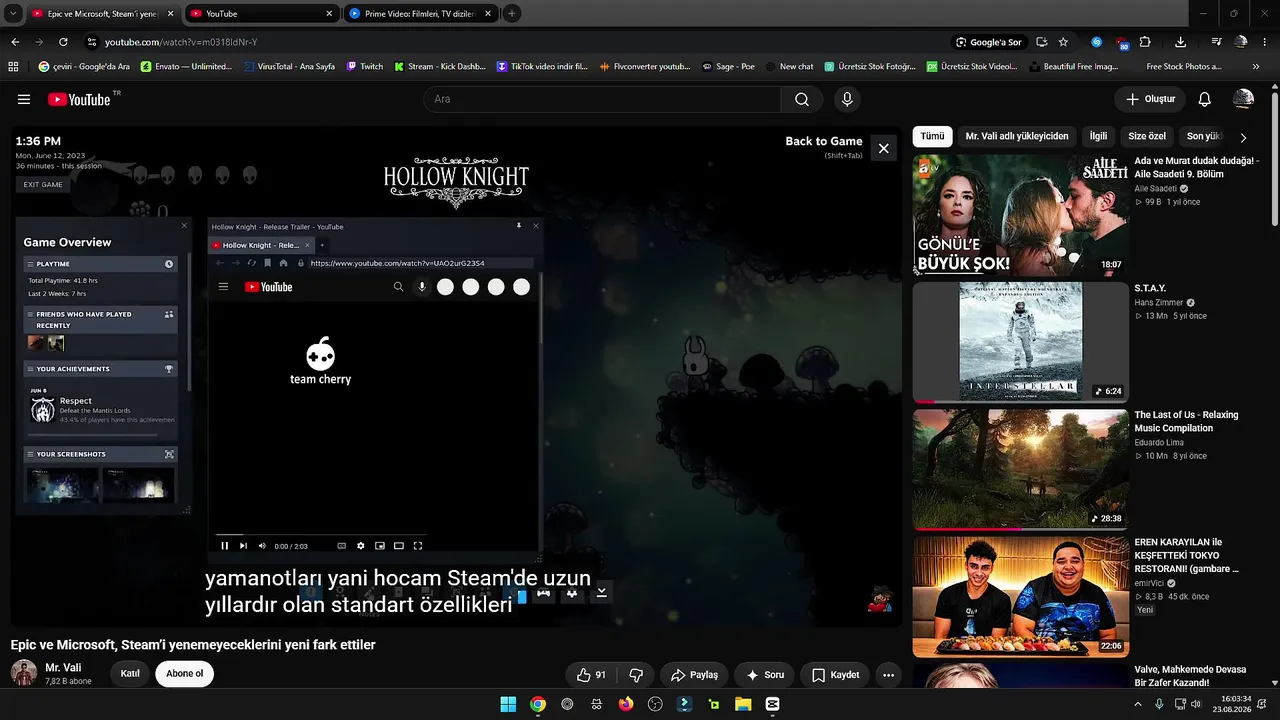Open the YouTube guide hamburger menu
1280x720 pixels.
click(x=24, y=99)
